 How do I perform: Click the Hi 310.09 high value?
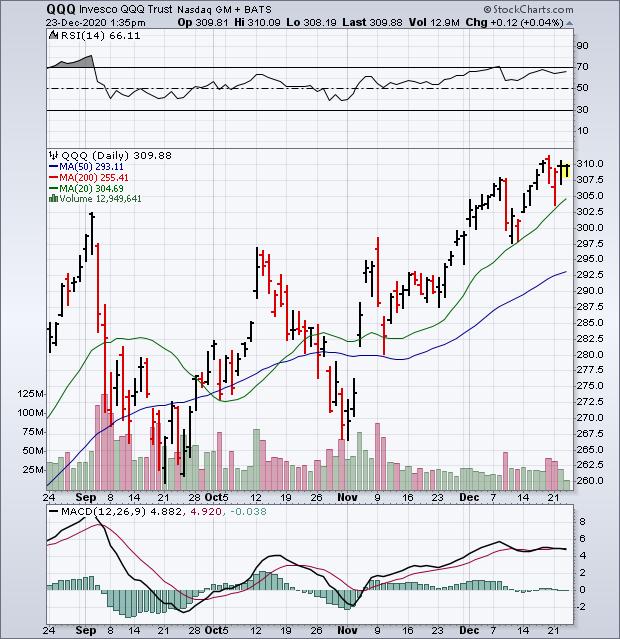pos(257,22)
